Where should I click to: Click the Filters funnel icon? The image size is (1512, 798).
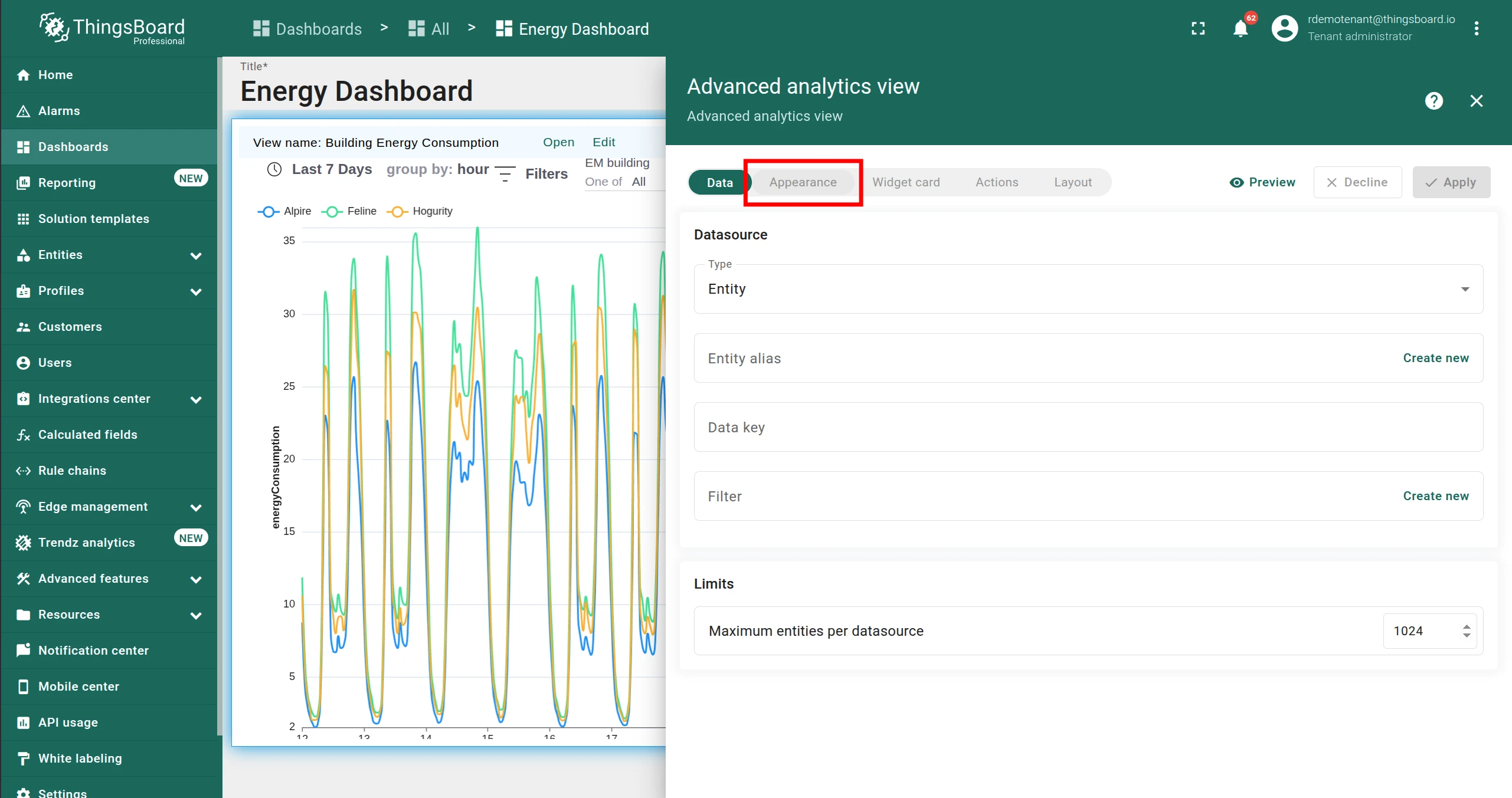click(x=505, y=174)
